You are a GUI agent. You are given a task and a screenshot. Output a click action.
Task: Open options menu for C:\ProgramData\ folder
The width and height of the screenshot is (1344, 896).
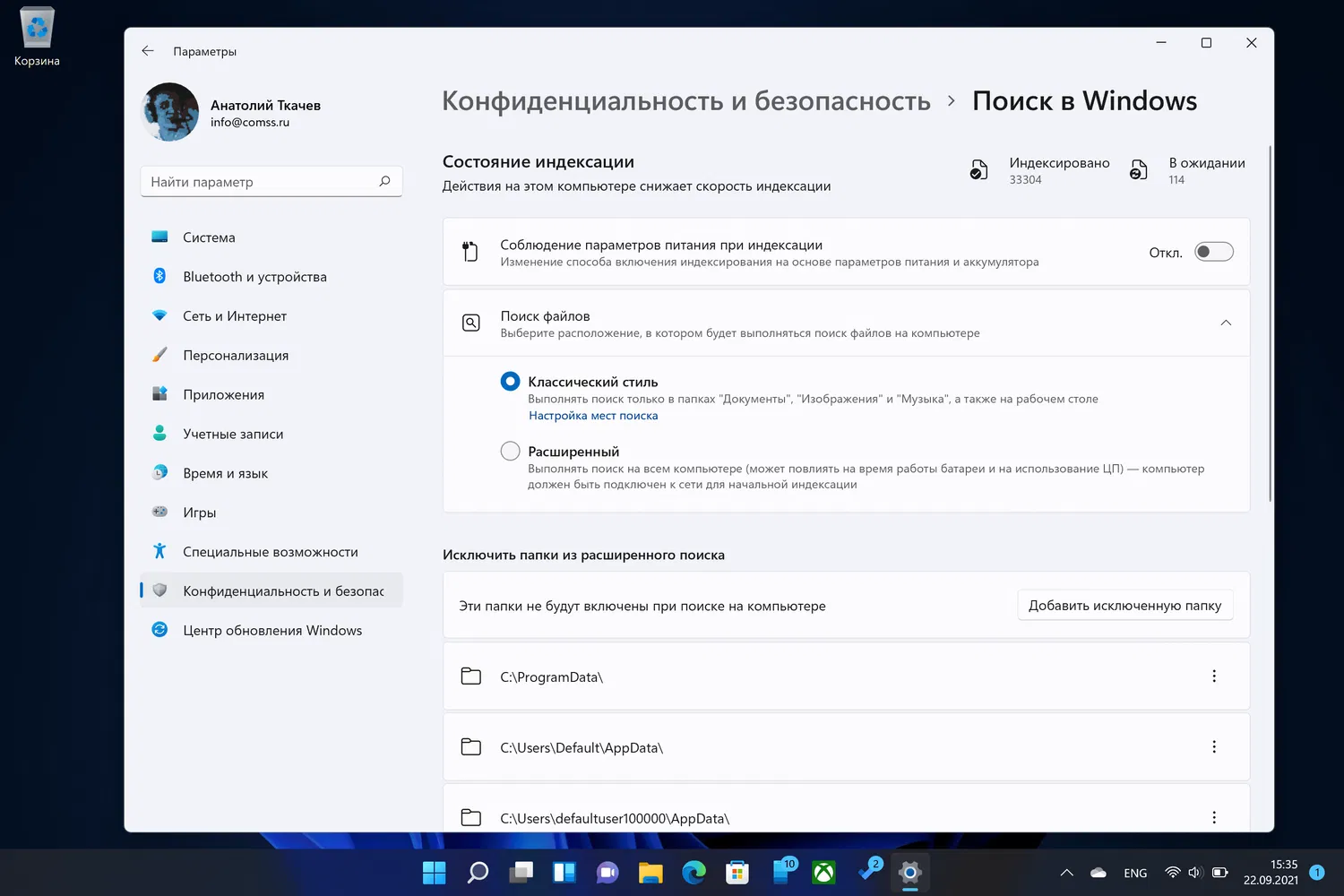coord(1214,676)
